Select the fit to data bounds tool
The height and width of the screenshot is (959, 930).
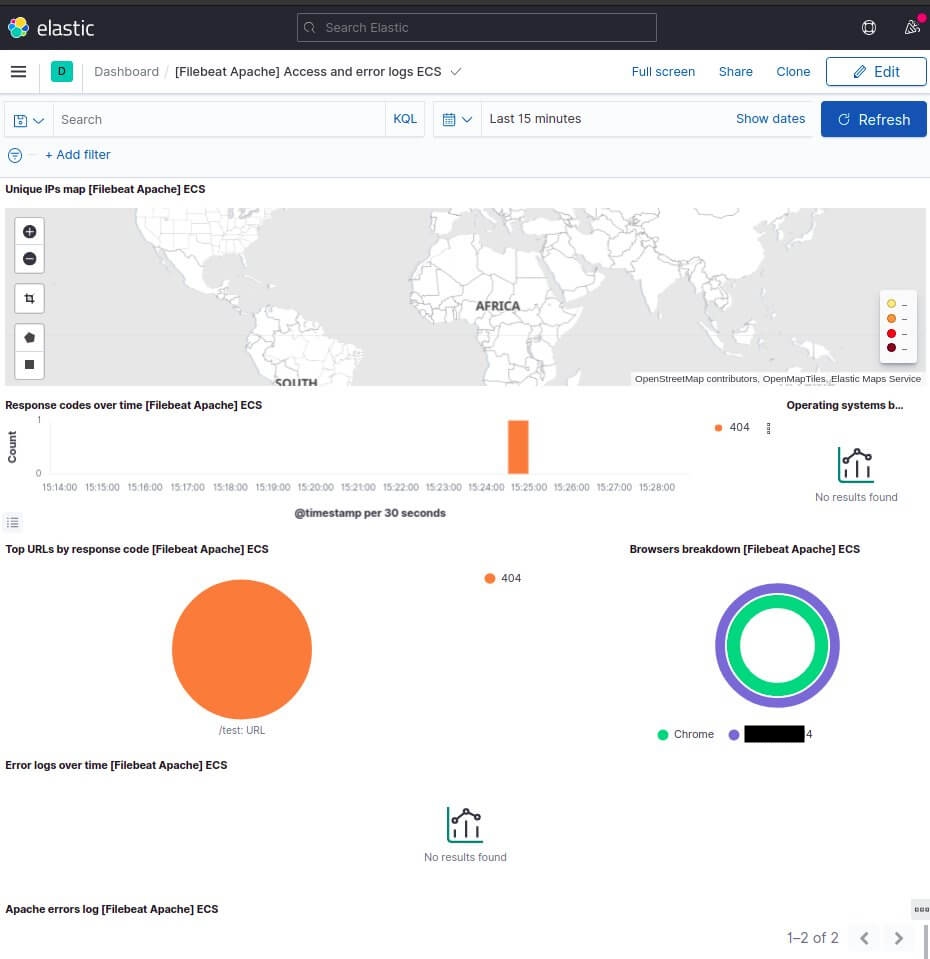(x=29, y=299)
